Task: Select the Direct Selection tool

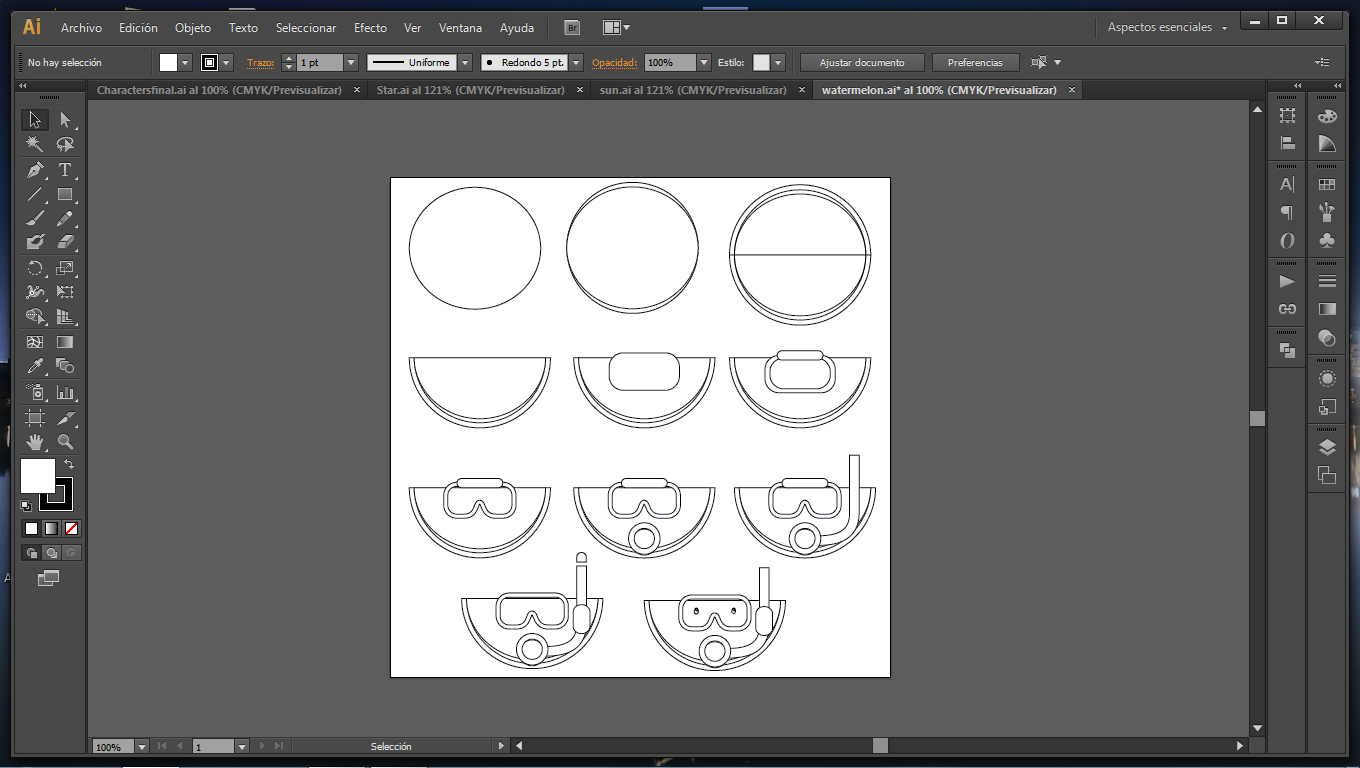Action: click(x=65, y=120)
